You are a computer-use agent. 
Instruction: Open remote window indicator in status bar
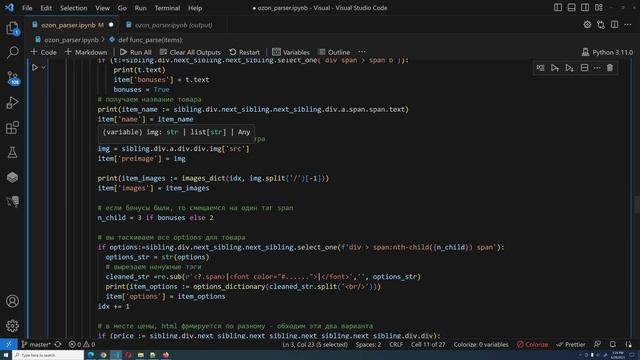click(9, 344)
